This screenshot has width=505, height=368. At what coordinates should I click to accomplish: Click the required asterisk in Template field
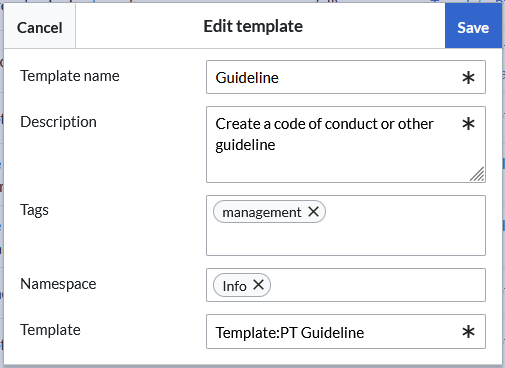(468, 332)
